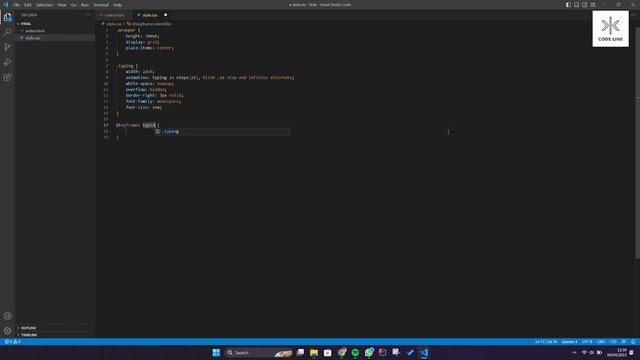
Task: Open Spotify from the taskbar
Action: coord(355,353)
